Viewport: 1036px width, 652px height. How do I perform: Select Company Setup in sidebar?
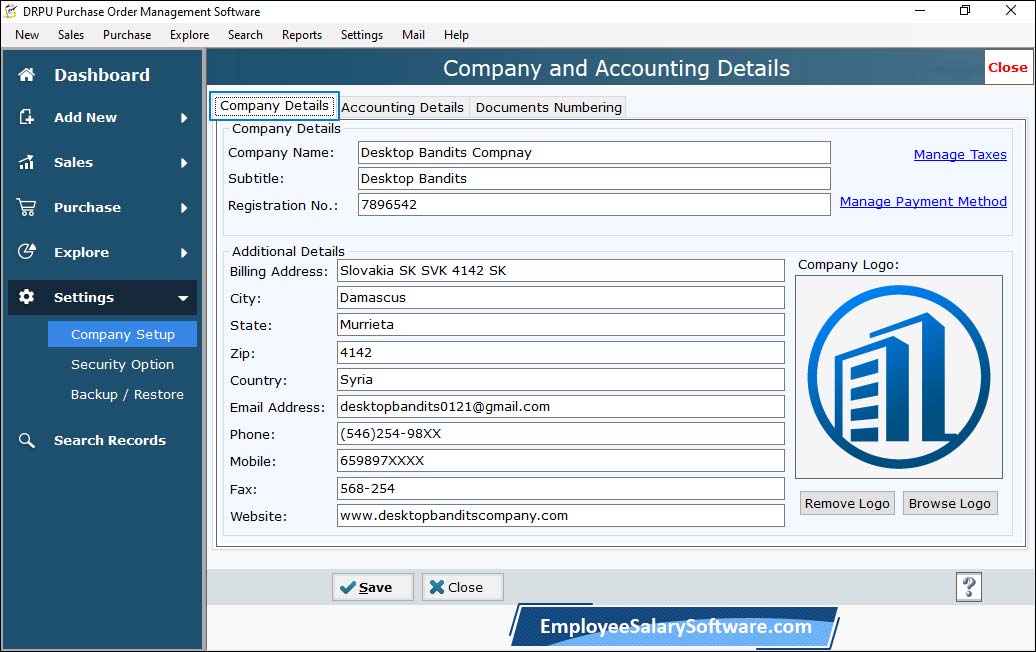pyautogui.click(x=123, y=334)
